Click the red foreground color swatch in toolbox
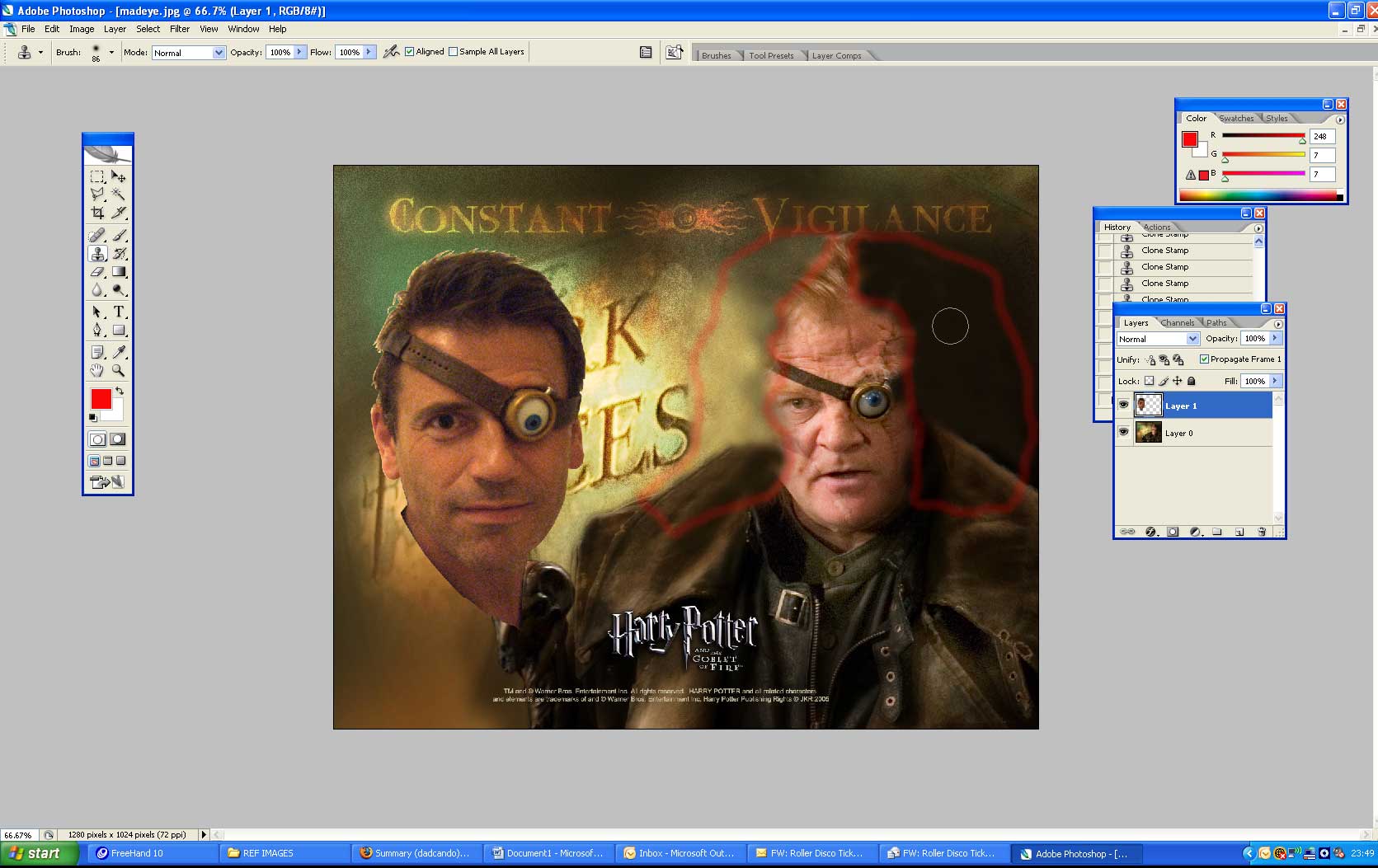The height and width of the screenshot is (868, 1378). 101,399
